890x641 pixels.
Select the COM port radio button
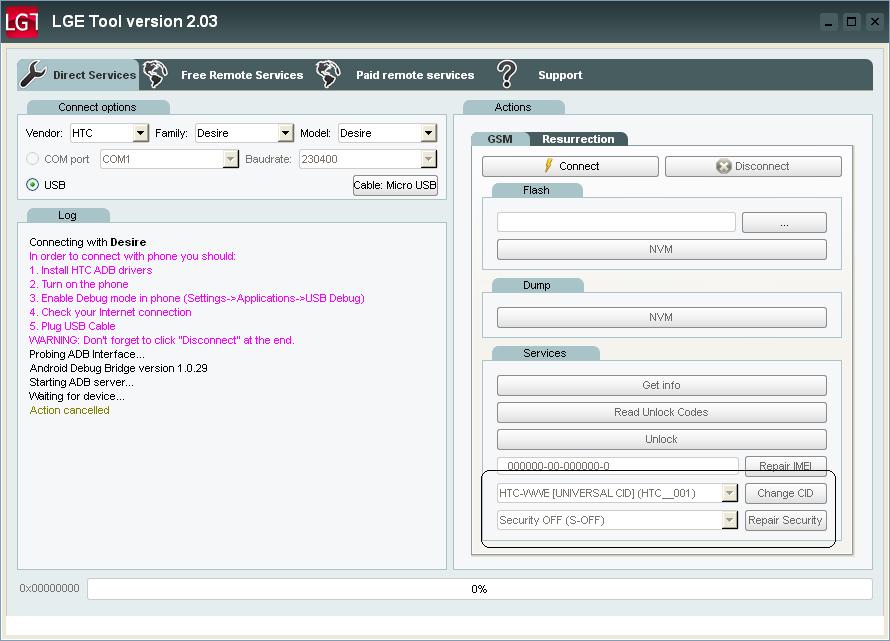[x=32, y=159]
